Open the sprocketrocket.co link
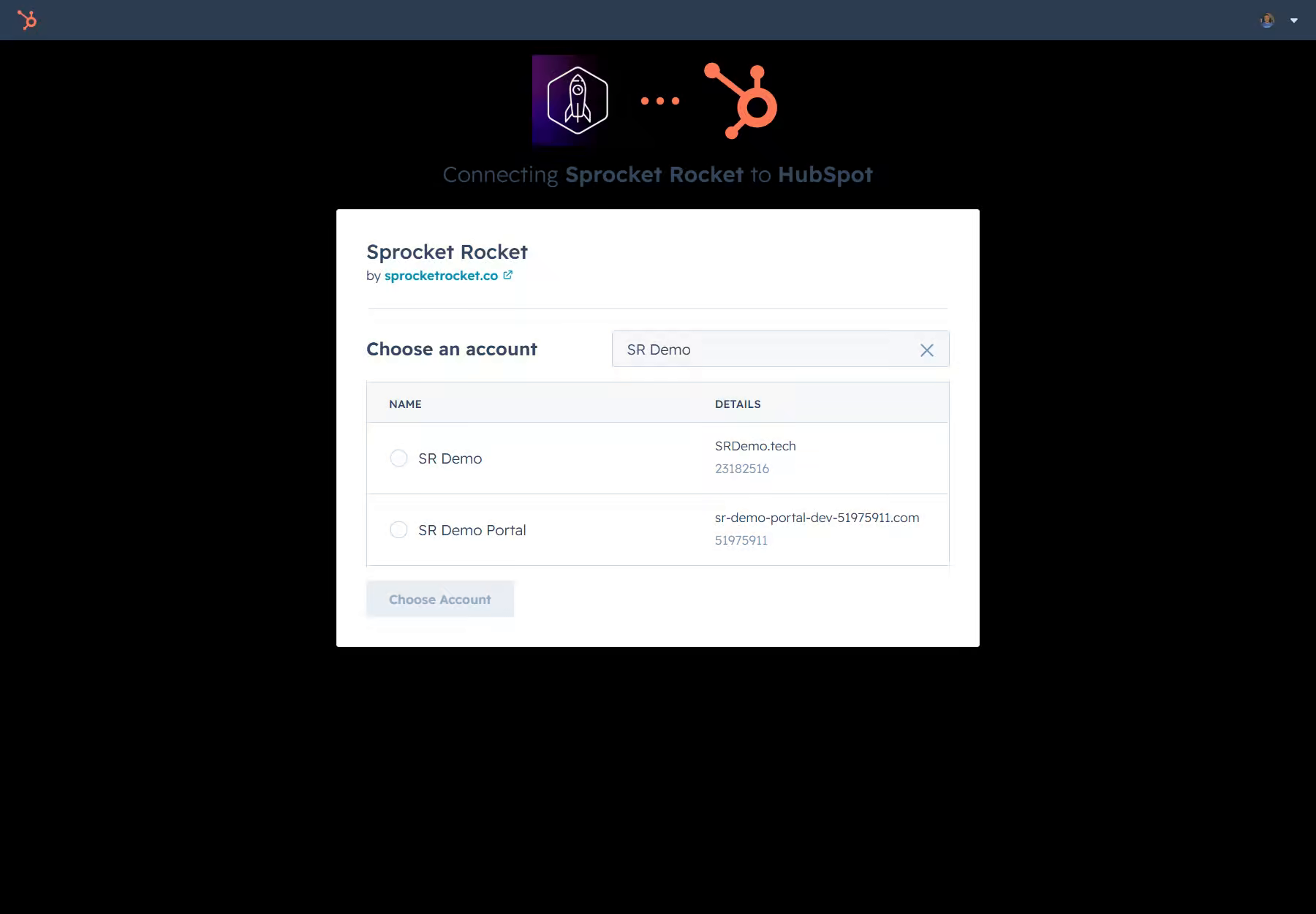 tap(441, 276)
